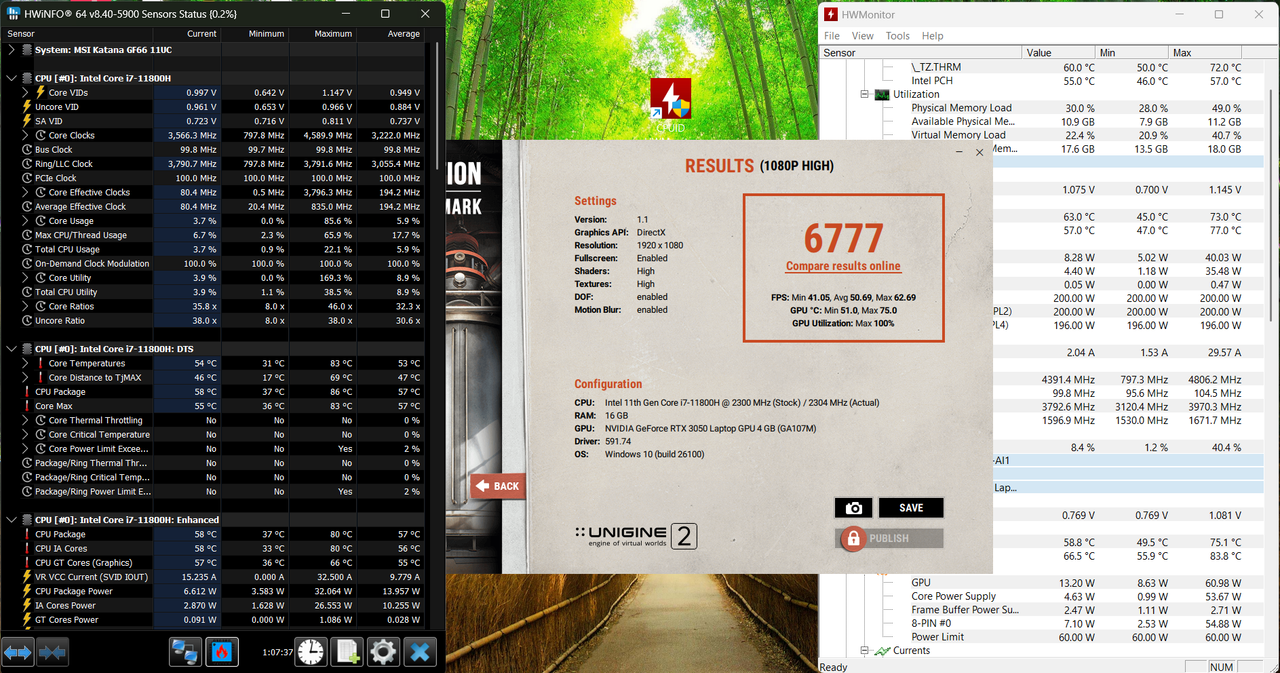This screenshot has height=673, width=1280.
Task: Click the flame chip stress icon in HWiNFO
Action: (222, 652)
